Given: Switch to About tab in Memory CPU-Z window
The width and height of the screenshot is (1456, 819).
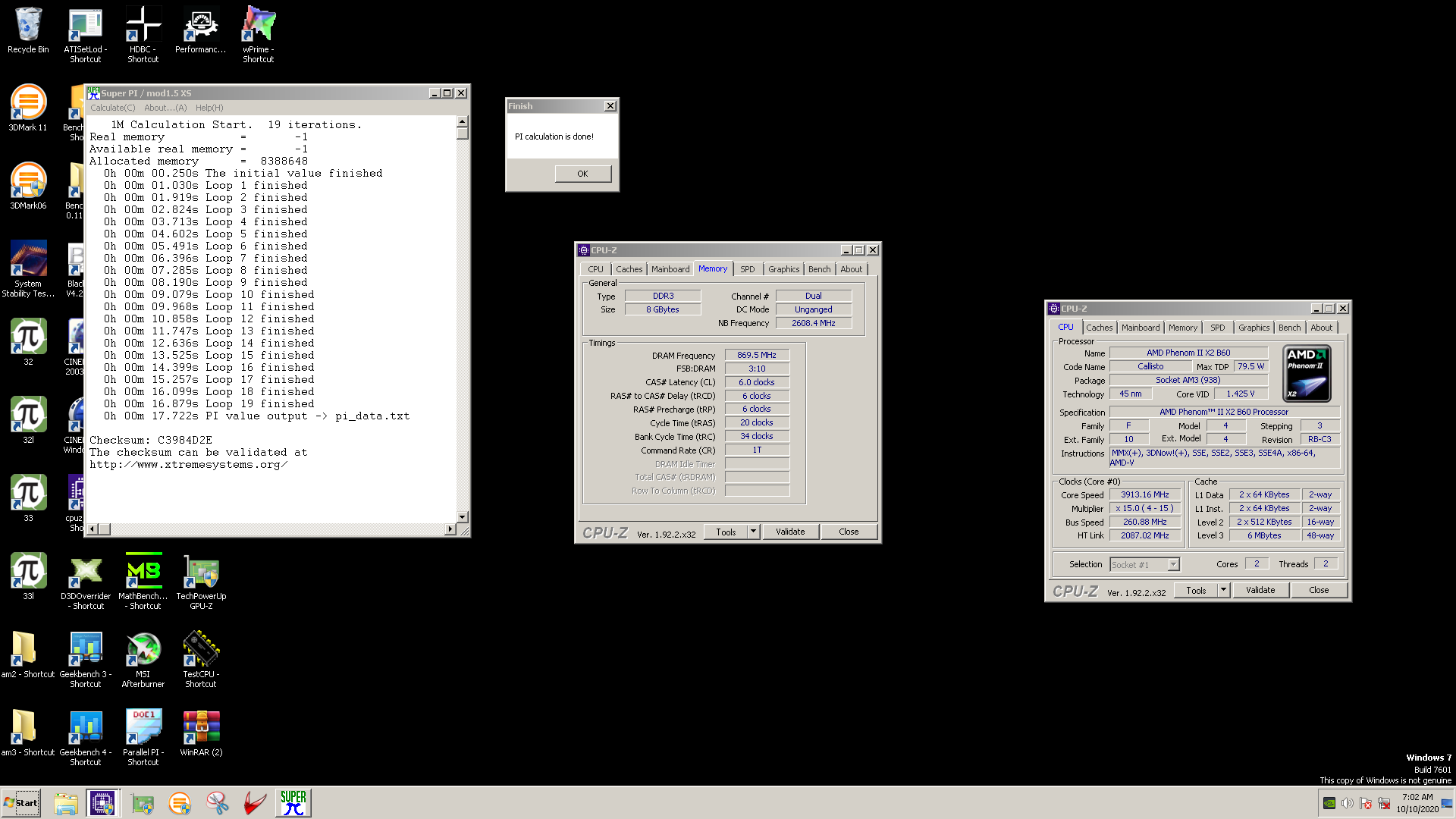Looking at the screenshot, I should (x=851, y=269).
